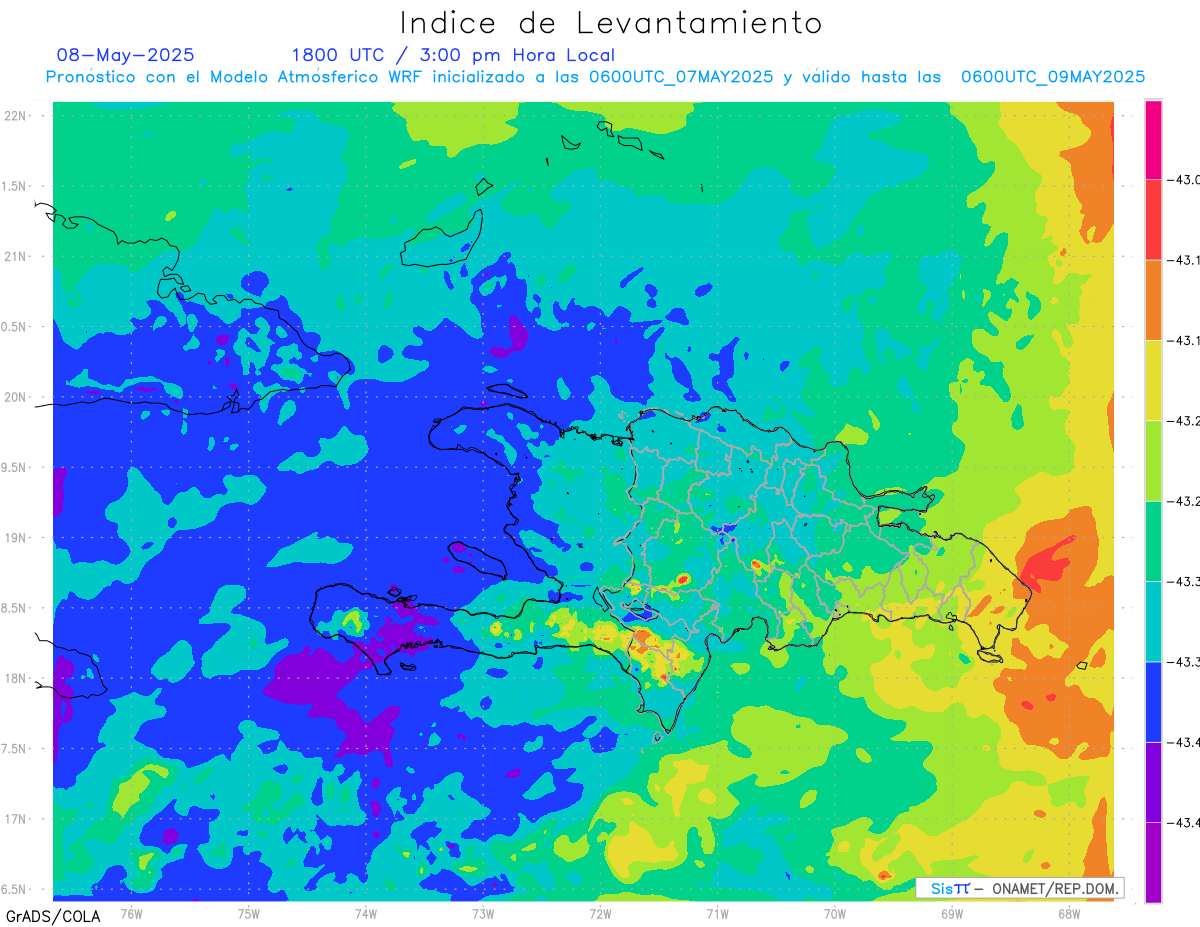Image resolution: width=1200 pixels, height=927 pixels.
Task: Click the '76W' longitude label
Action: tap(131, 913)
